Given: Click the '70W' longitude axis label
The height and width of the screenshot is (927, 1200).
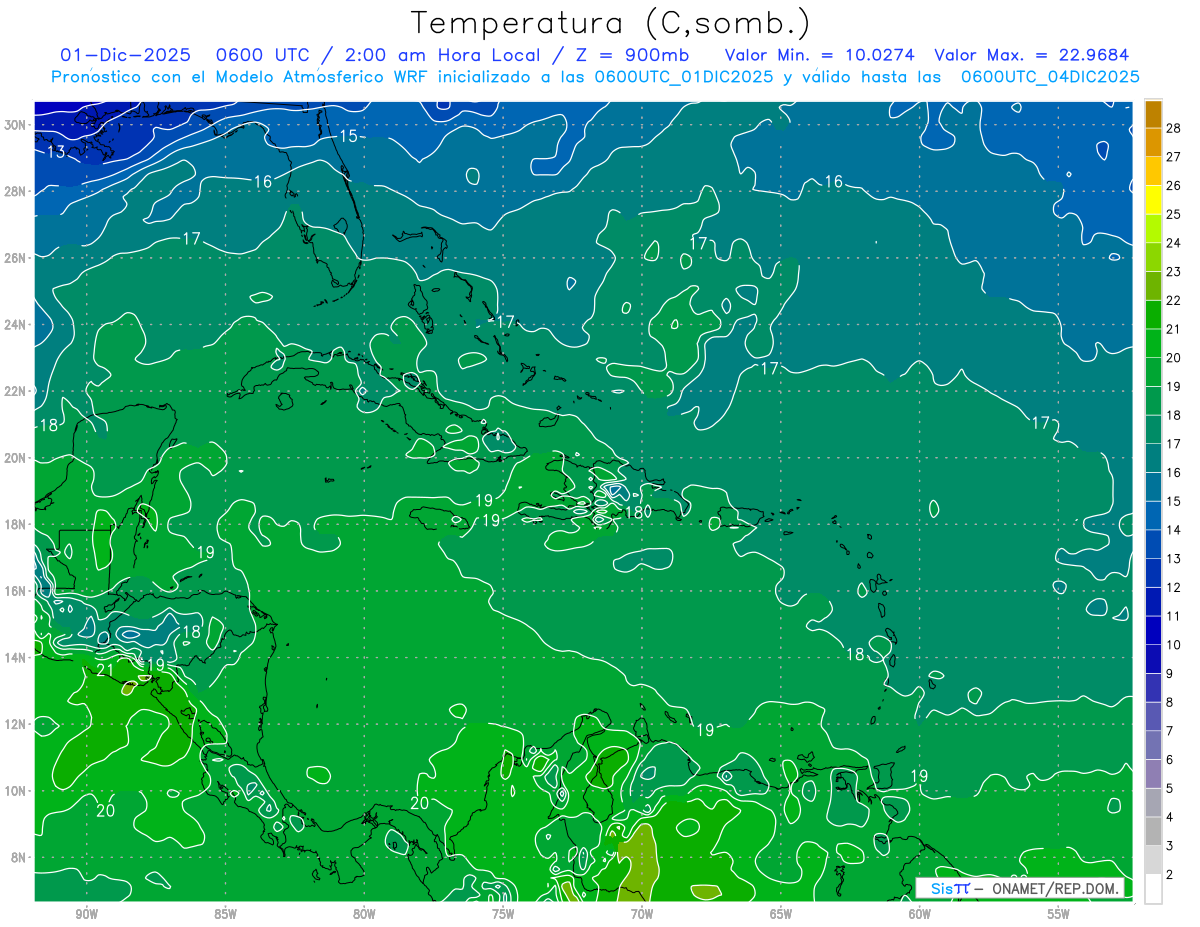Looking at the screenshot, I should (642, 914).
